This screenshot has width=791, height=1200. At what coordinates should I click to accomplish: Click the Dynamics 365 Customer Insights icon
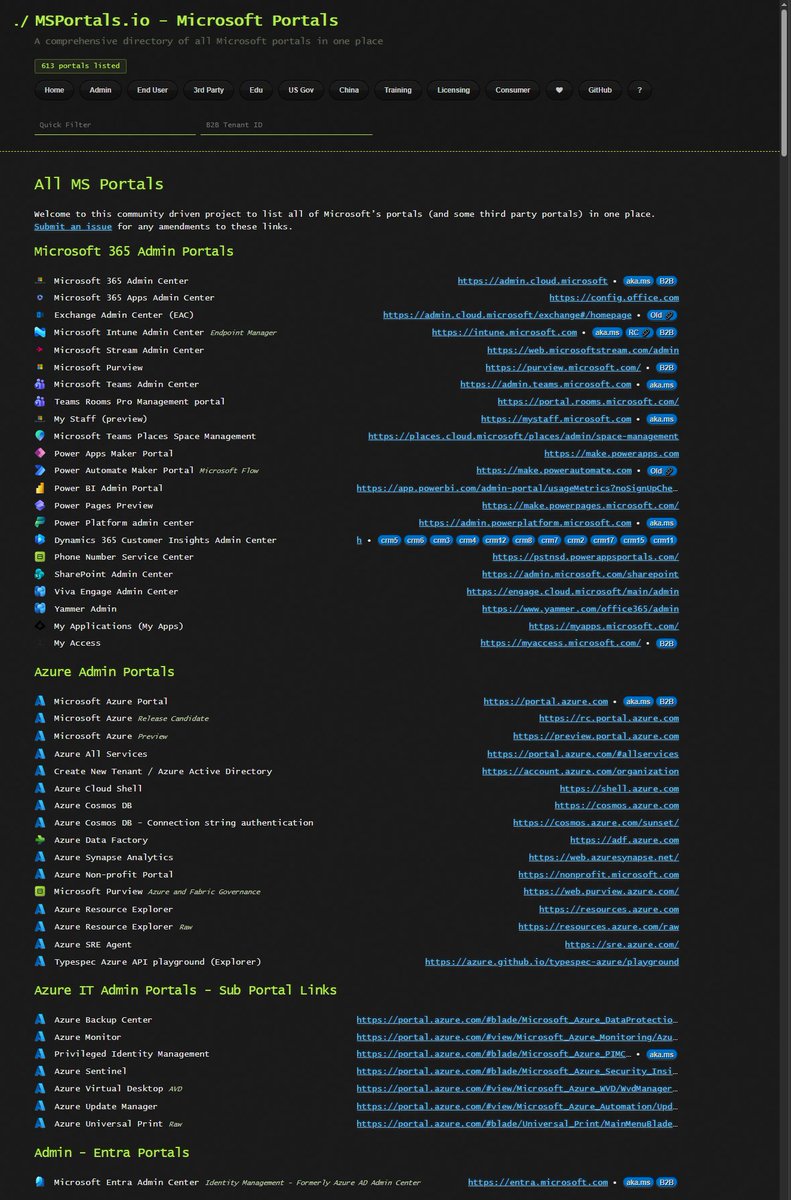click(x=40, y=540)
